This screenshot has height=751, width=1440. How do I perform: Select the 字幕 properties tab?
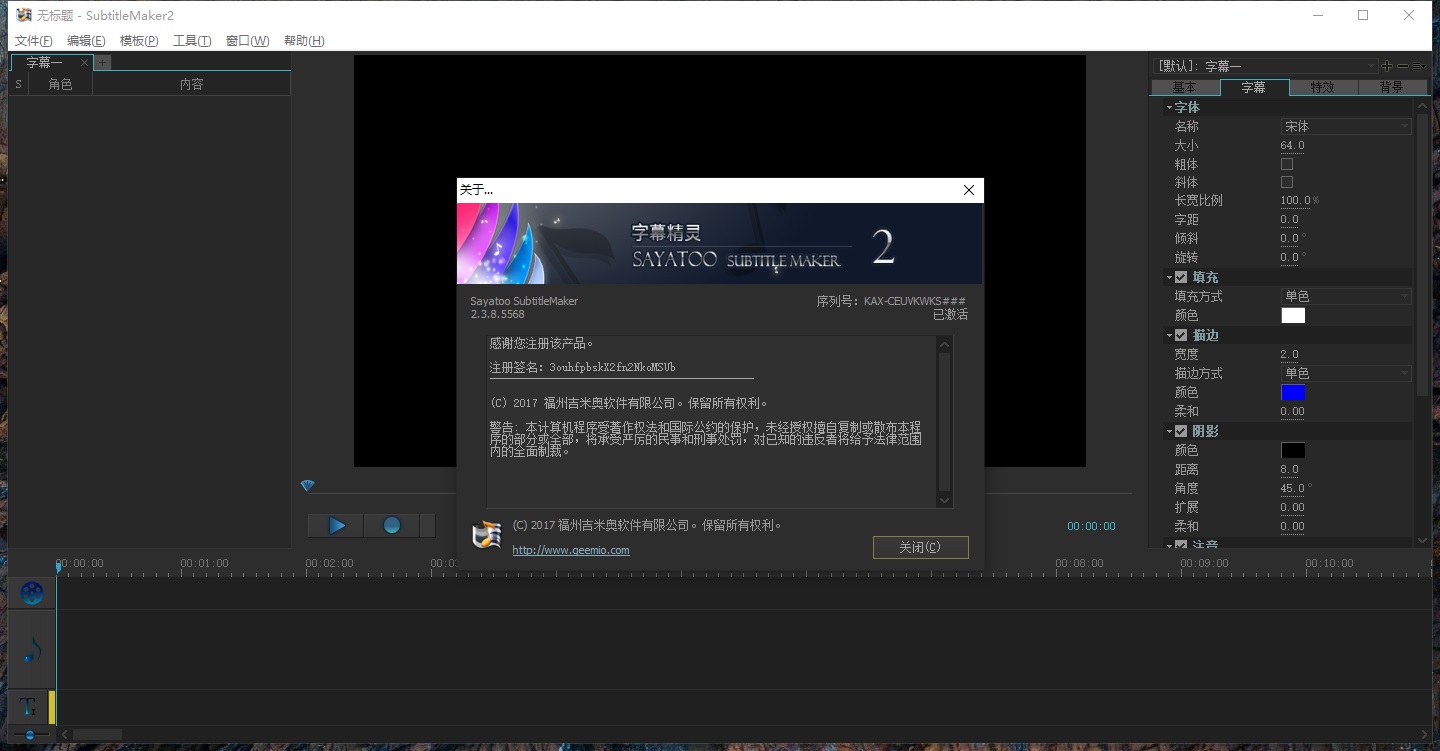pyautogui.click(x=1253, y=87)
